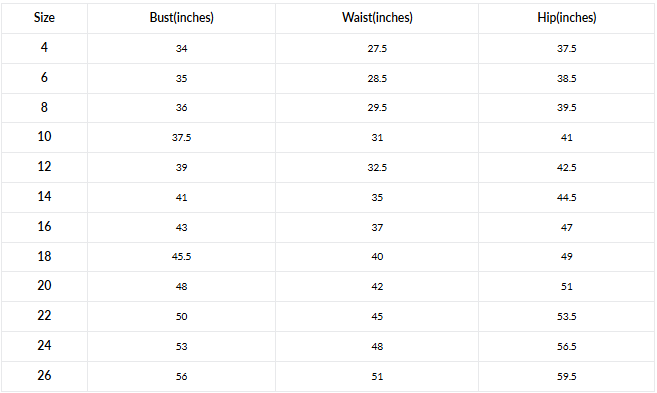The width and height of the screenshot is (657, 393).
Task: Click waist value 27.5 for size 4
Action: 377,49
